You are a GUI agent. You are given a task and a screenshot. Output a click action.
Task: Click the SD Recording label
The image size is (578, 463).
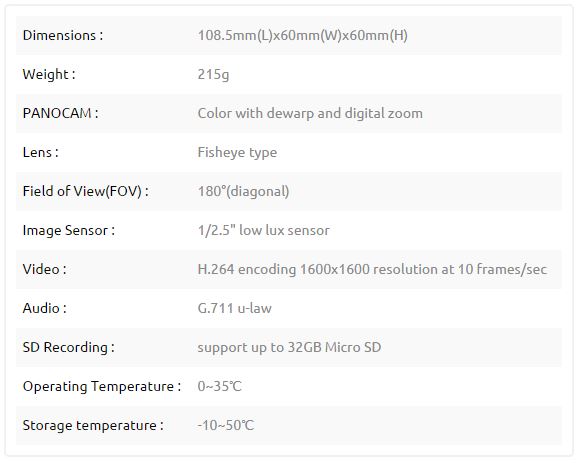pos(69,347)
